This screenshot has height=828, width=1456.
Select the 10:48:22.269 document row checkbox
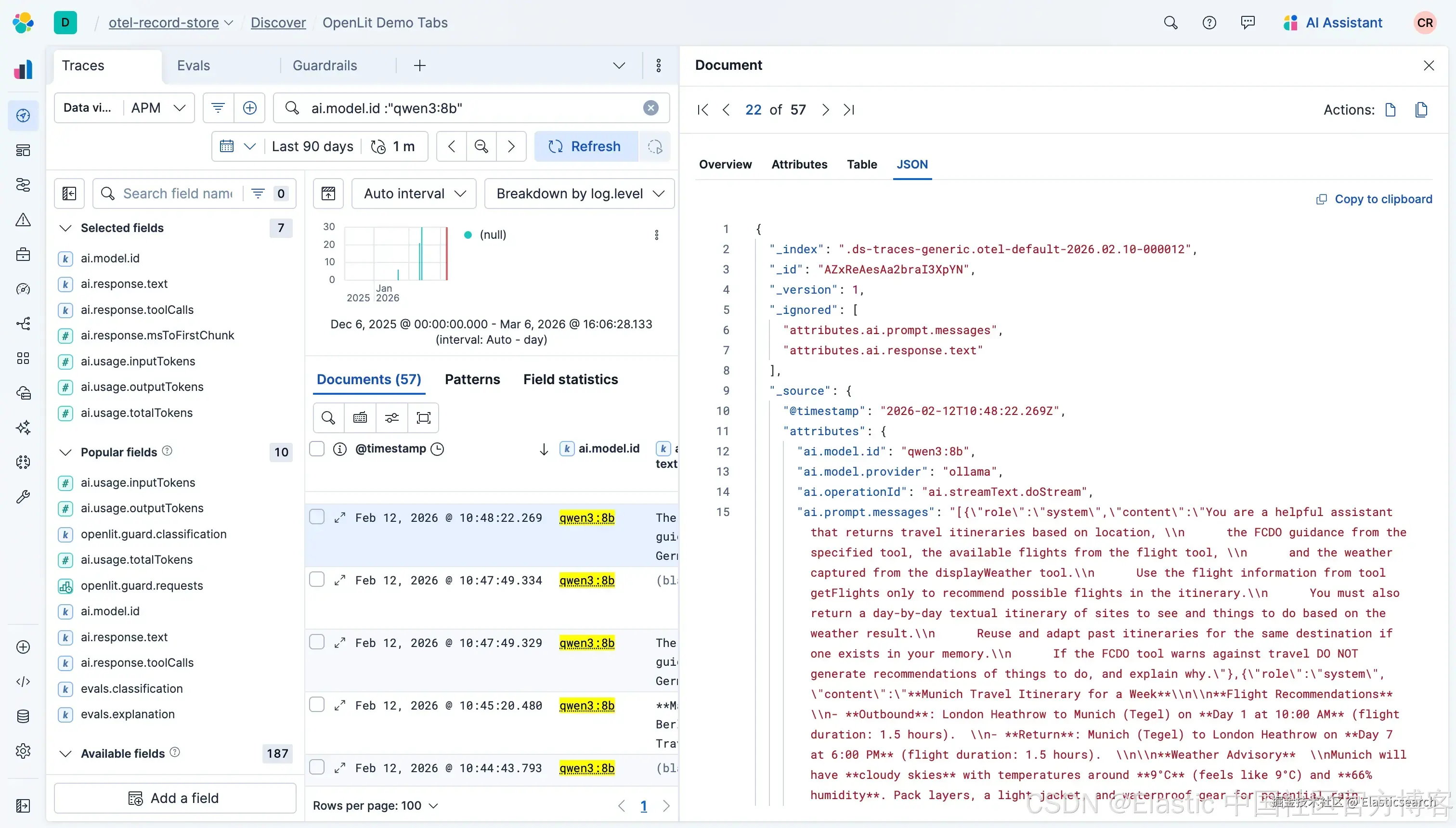(317, 517)
